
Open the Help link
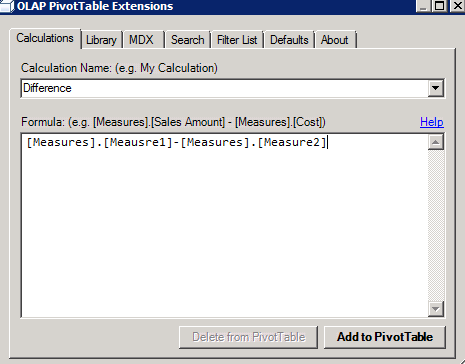tap(432, 122)
